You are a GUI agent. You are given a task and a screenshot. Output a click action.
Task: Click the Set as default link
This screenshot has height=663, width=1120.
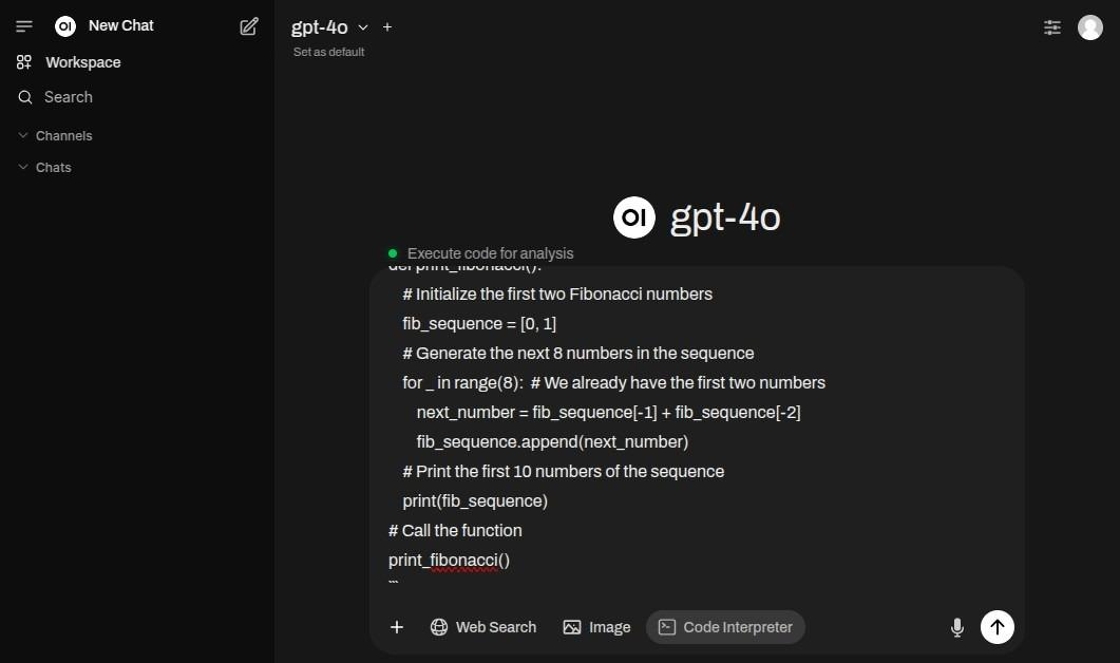pos(329,52)
